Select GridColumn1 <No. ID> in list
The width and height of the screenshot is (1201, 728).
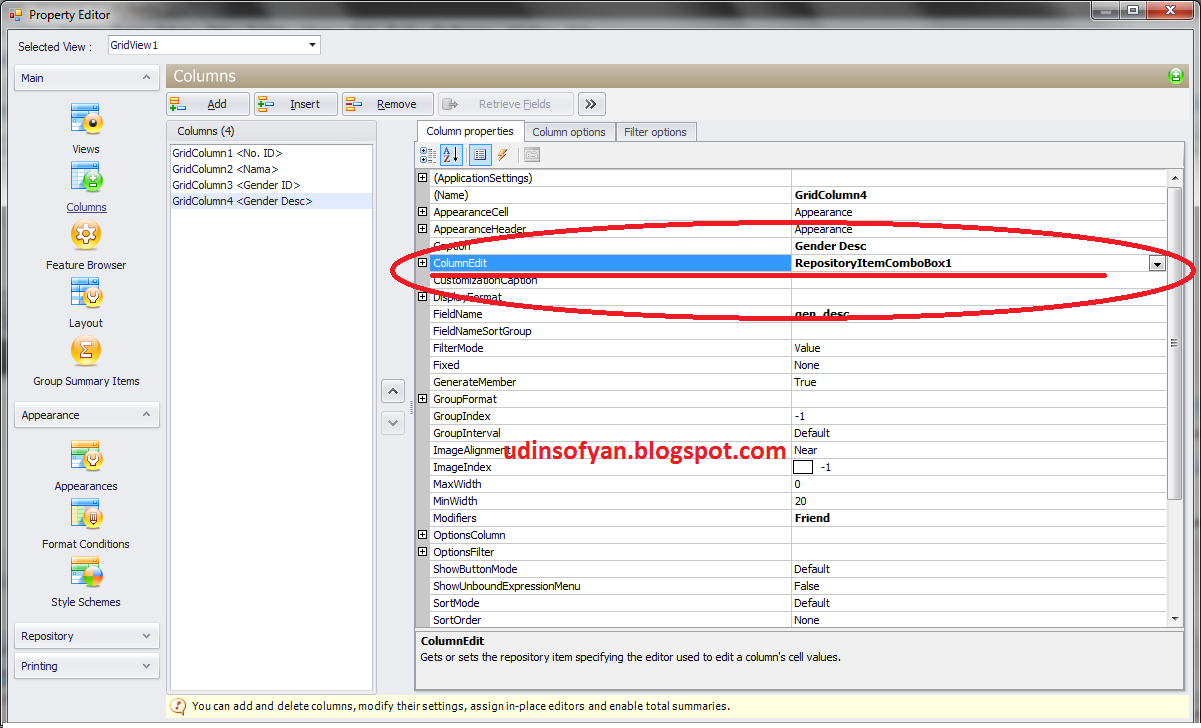271,153
